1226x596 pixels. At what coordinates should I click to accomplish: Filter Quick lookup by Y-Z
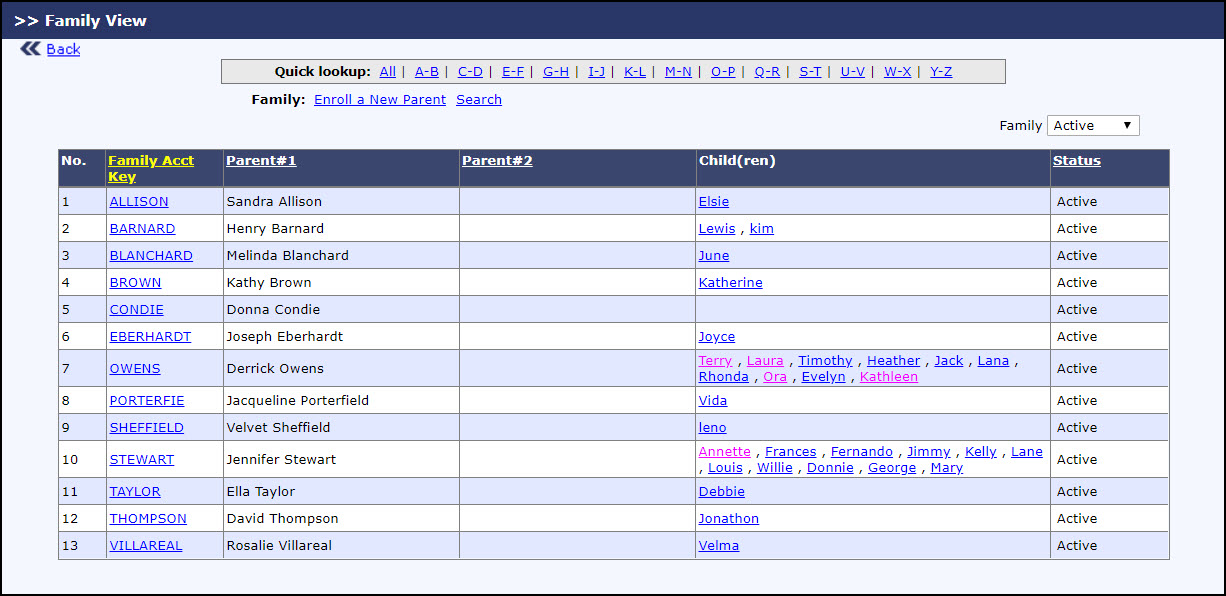(x=941, y=72)
